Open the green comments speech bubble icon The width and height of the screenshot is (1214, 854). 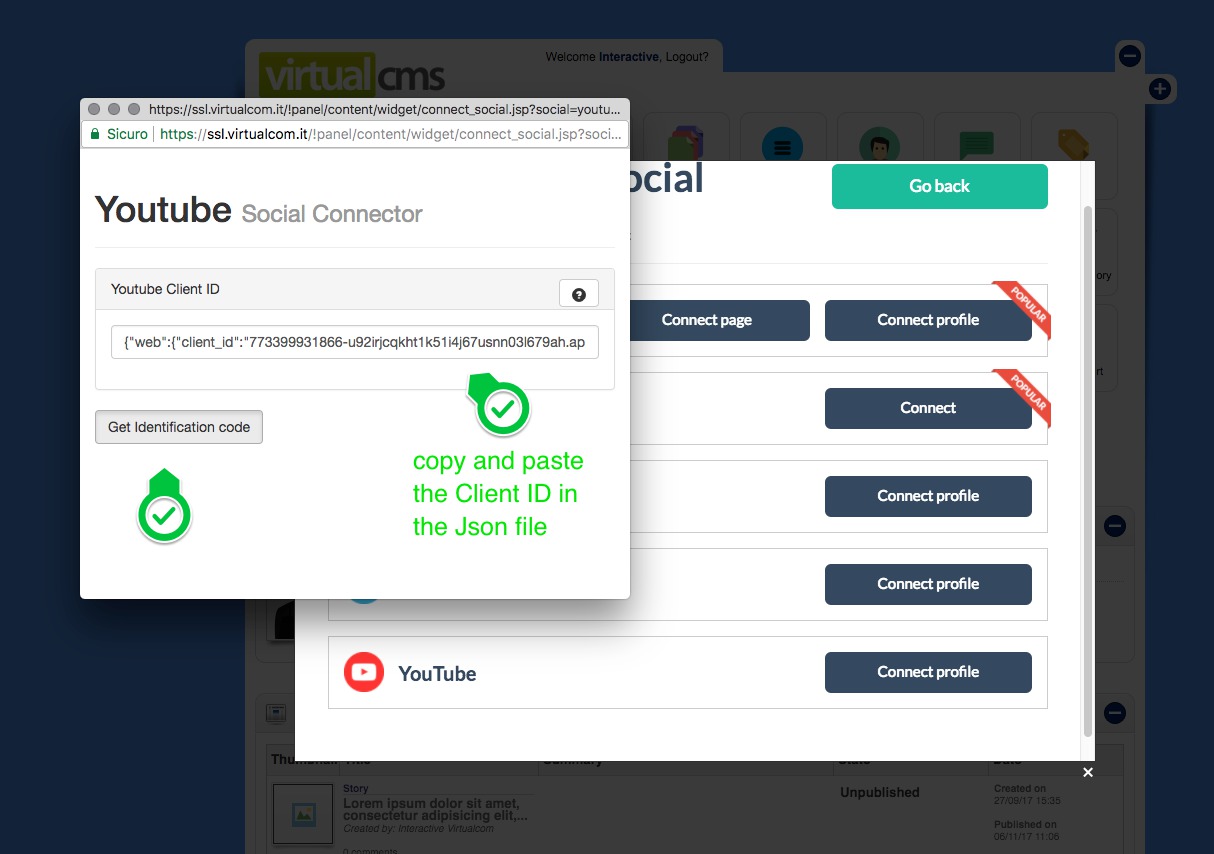click(976, 146)
